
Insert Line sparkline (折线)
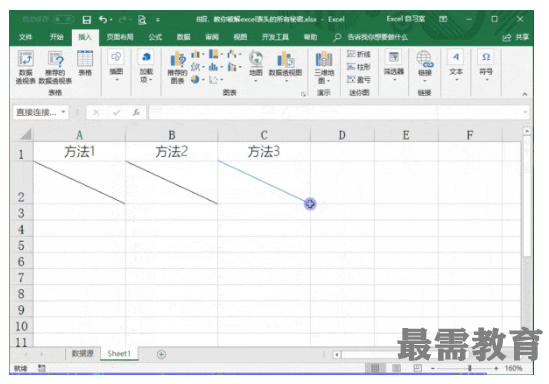[x=359, y=54]
